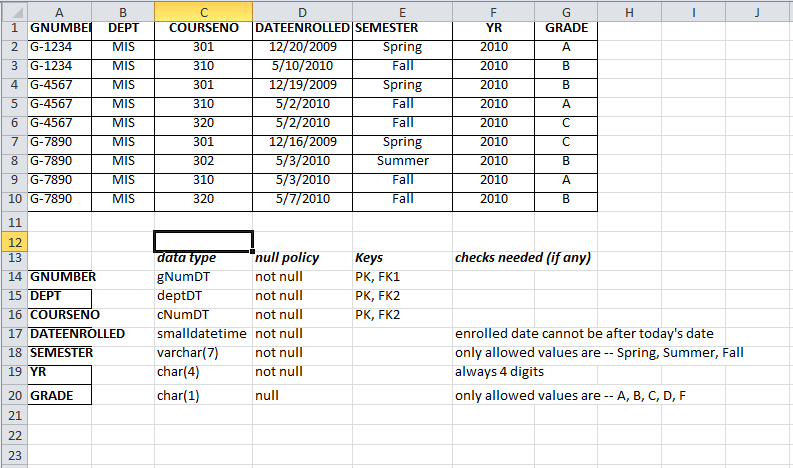Viewport: 793px width, 468px height.
Task: Click the smalldatetime data type cell
Action: click(x=203, y=334)
